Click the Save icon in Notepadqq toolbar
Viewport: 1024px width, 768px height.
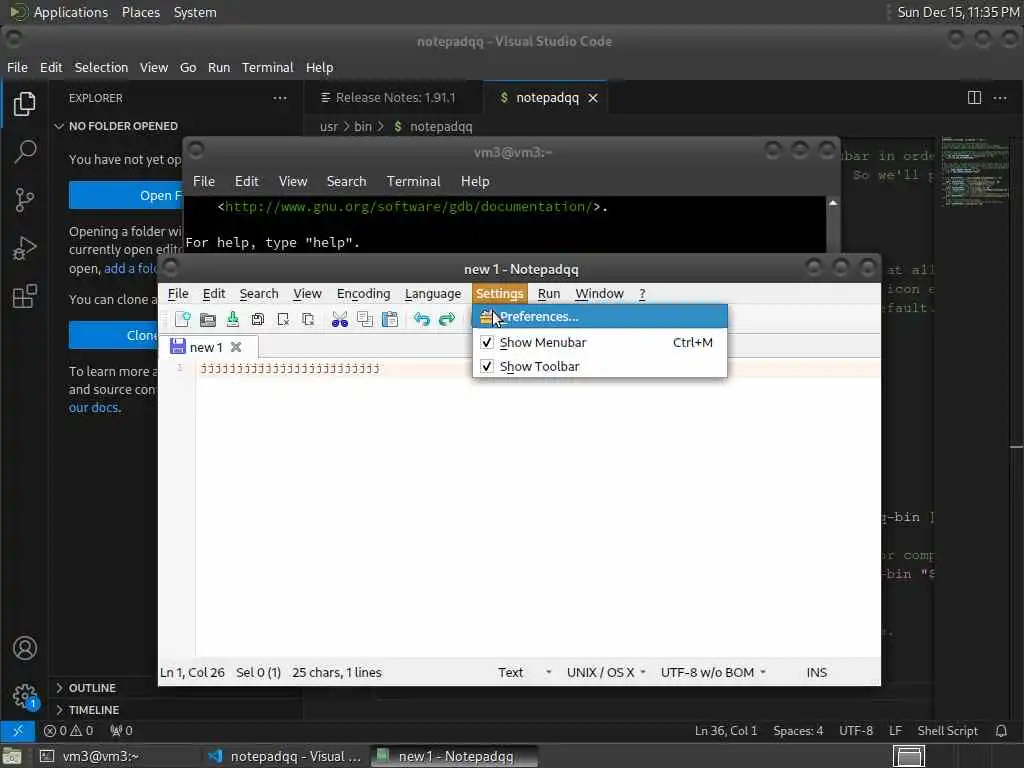point(232,319)
